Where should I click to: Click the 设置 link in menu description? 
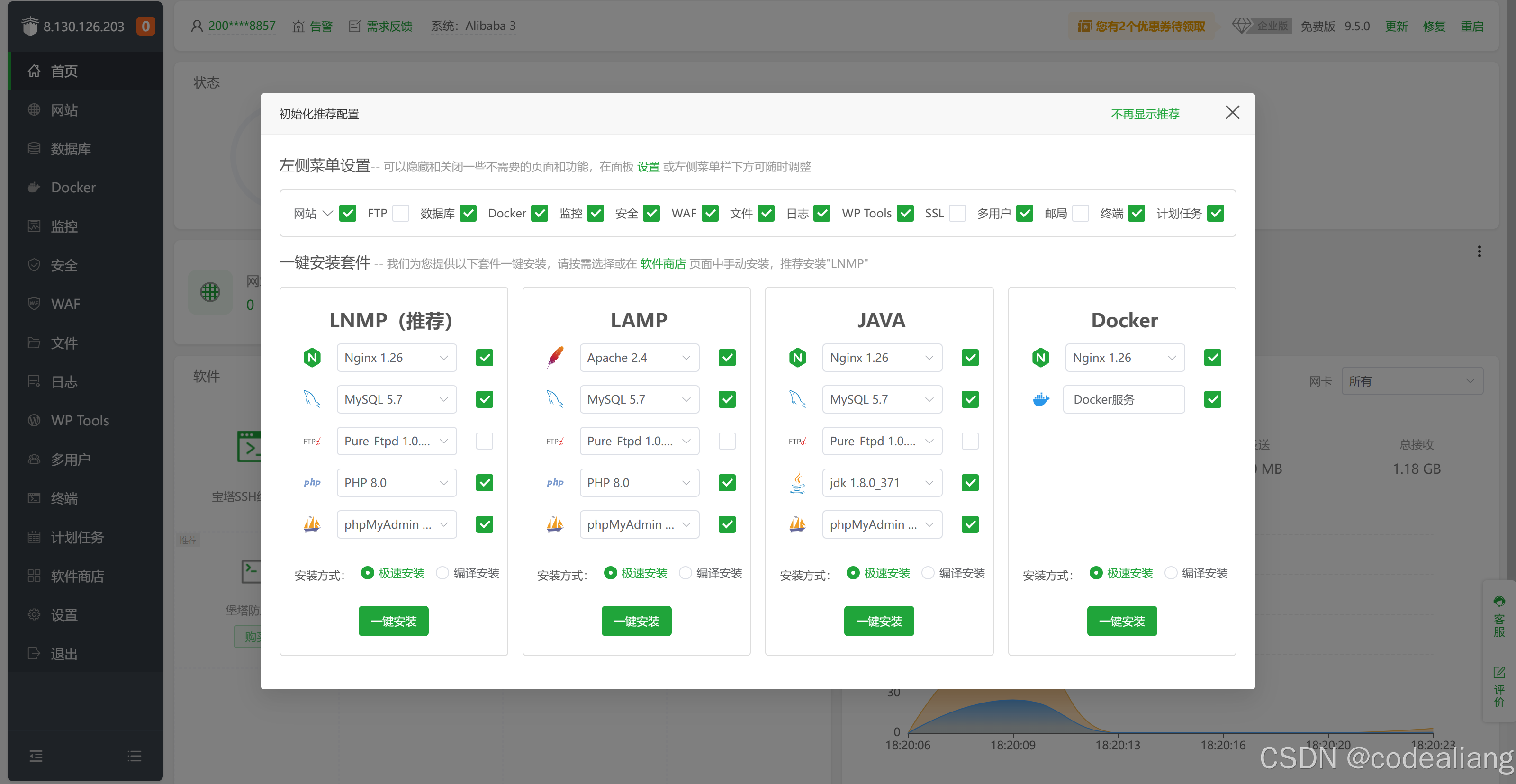[x=649, y=167]
